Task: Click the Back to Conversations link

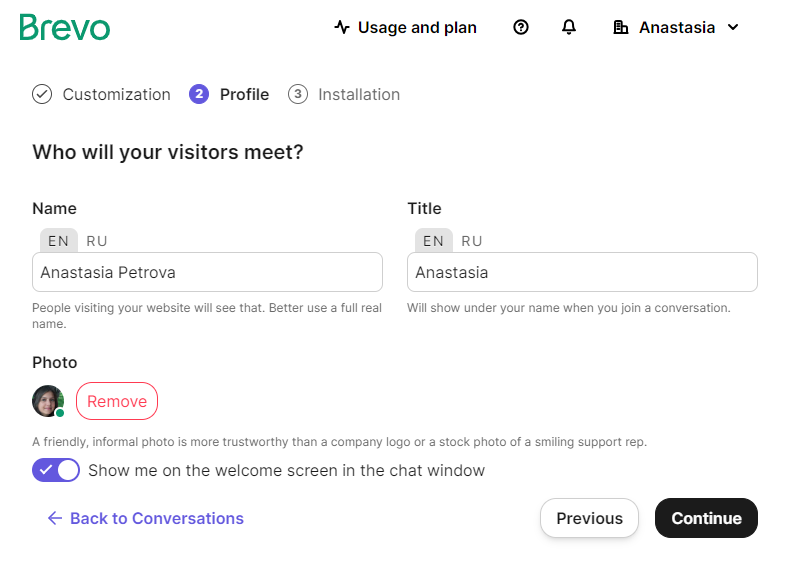Action: point(145,518)
